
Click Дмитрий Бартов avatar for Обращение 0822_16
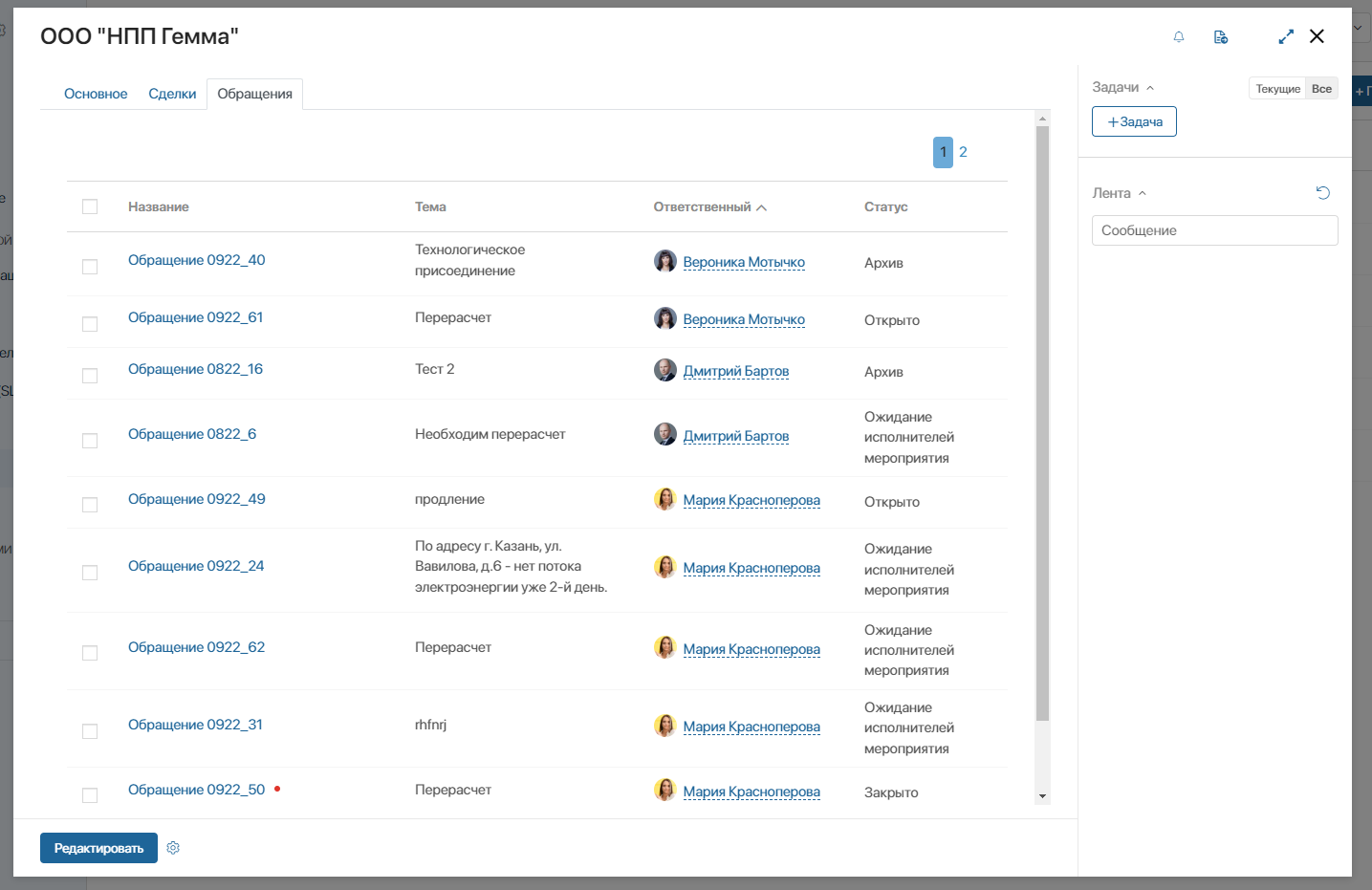[x=665, y=370]
